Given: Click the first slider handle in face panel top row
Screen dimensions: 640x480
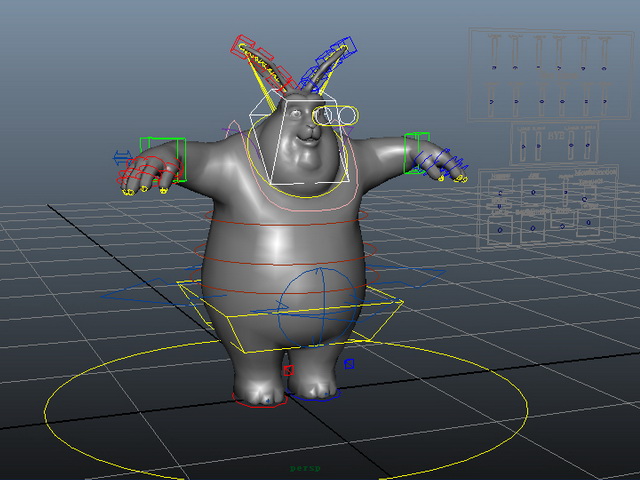Looking at the screenshot, I should pyautogui.click(x=494, y=68).
